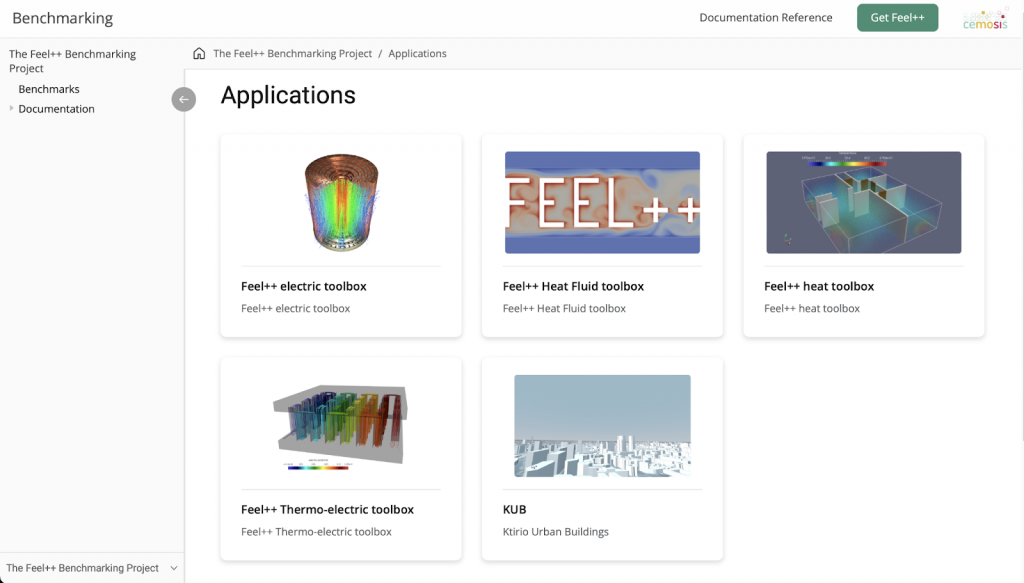Image resolution: width=1024 pixels, height=583 pixels.
Task: Open the Heat Fluid toolbox FEEL++ thumbnail
Action: pos(602,202)
